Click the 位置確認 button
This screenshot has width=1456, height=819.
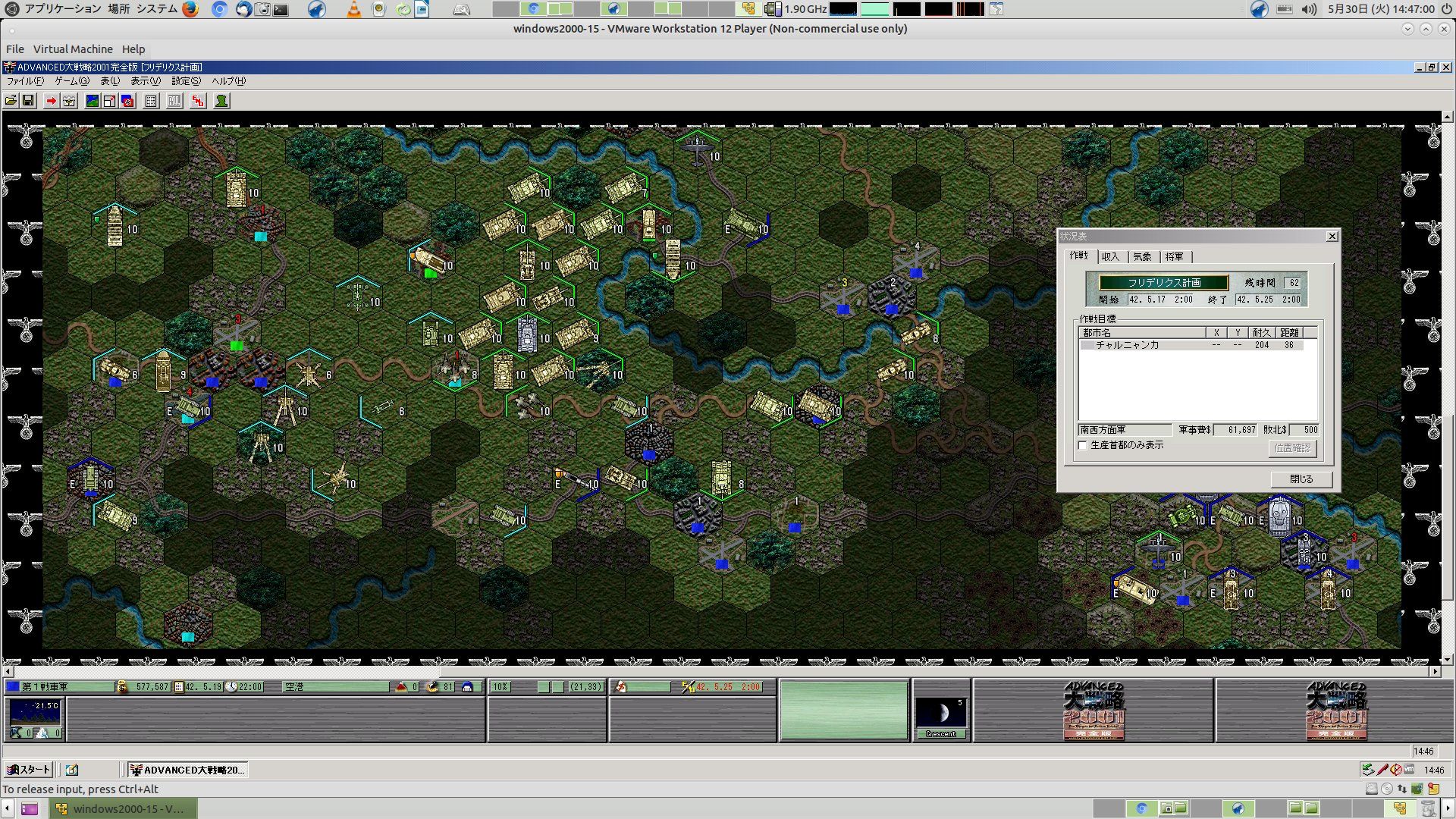click(1292, 448)
